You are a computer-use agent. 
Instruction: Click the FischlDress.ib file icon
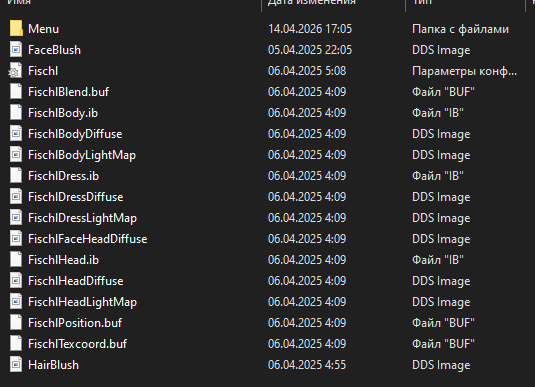pyautogui.click(x=16, y=176)
